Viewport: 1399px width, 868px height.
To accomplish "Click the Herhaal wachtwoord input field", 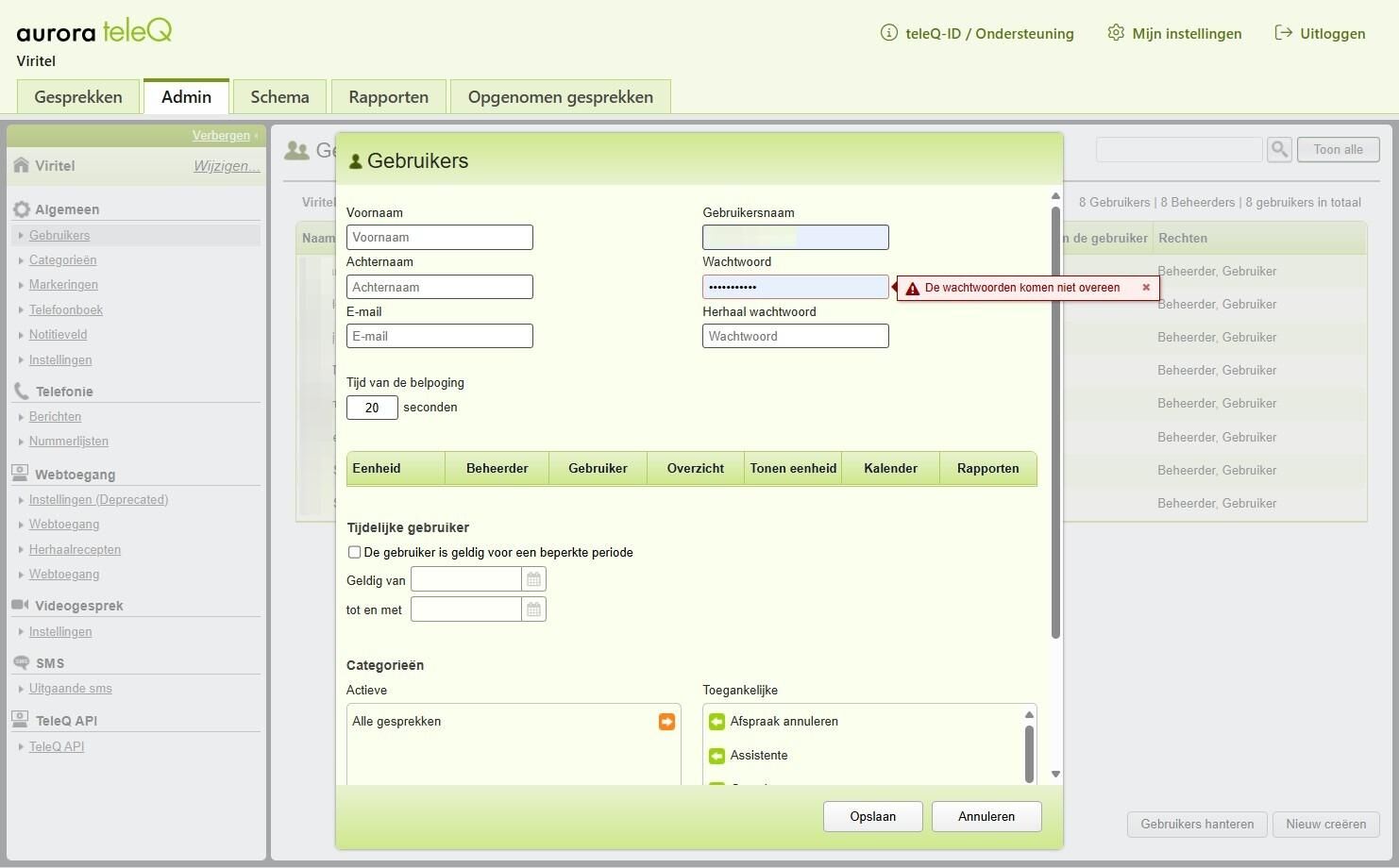I will tap(795, 336).
